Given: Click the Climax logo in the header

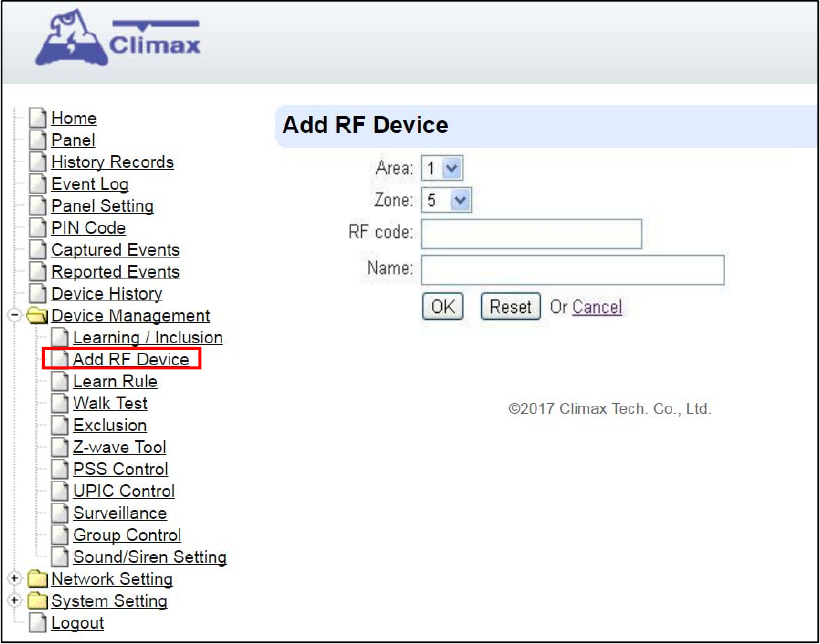Looking at the screenshot, I should 118,37.
